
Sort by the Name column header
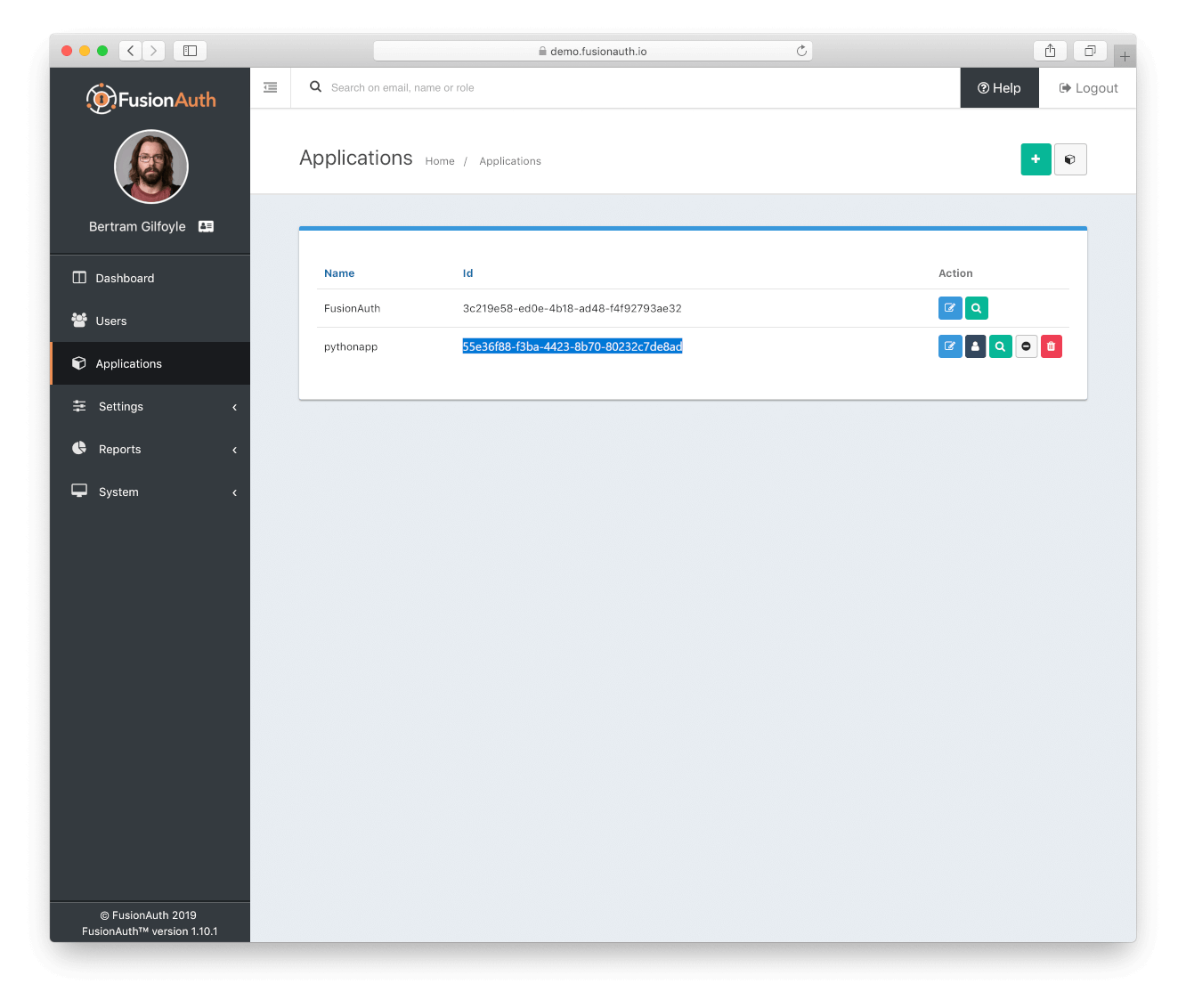click(x=339, y=273)
